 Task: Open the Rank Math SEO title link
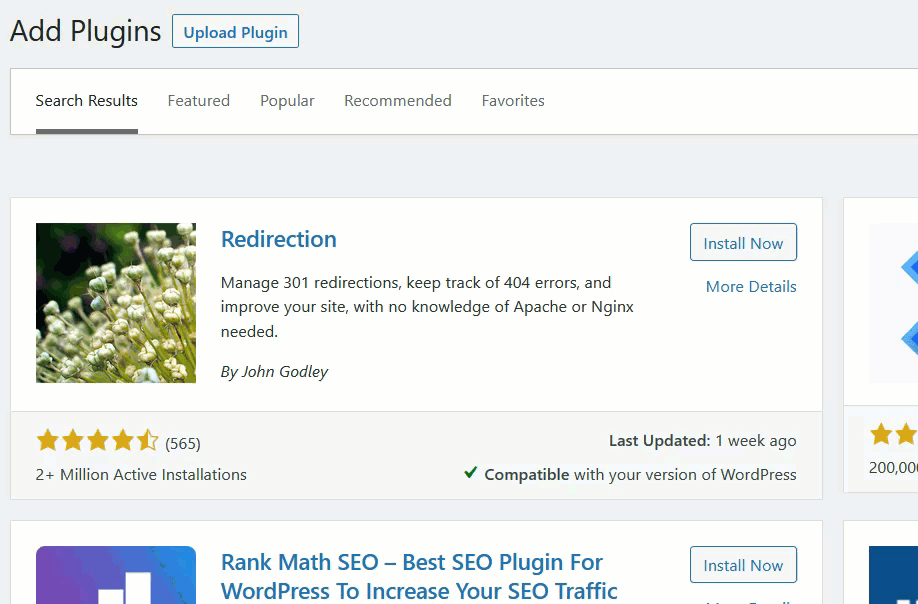tap(419, 576)
